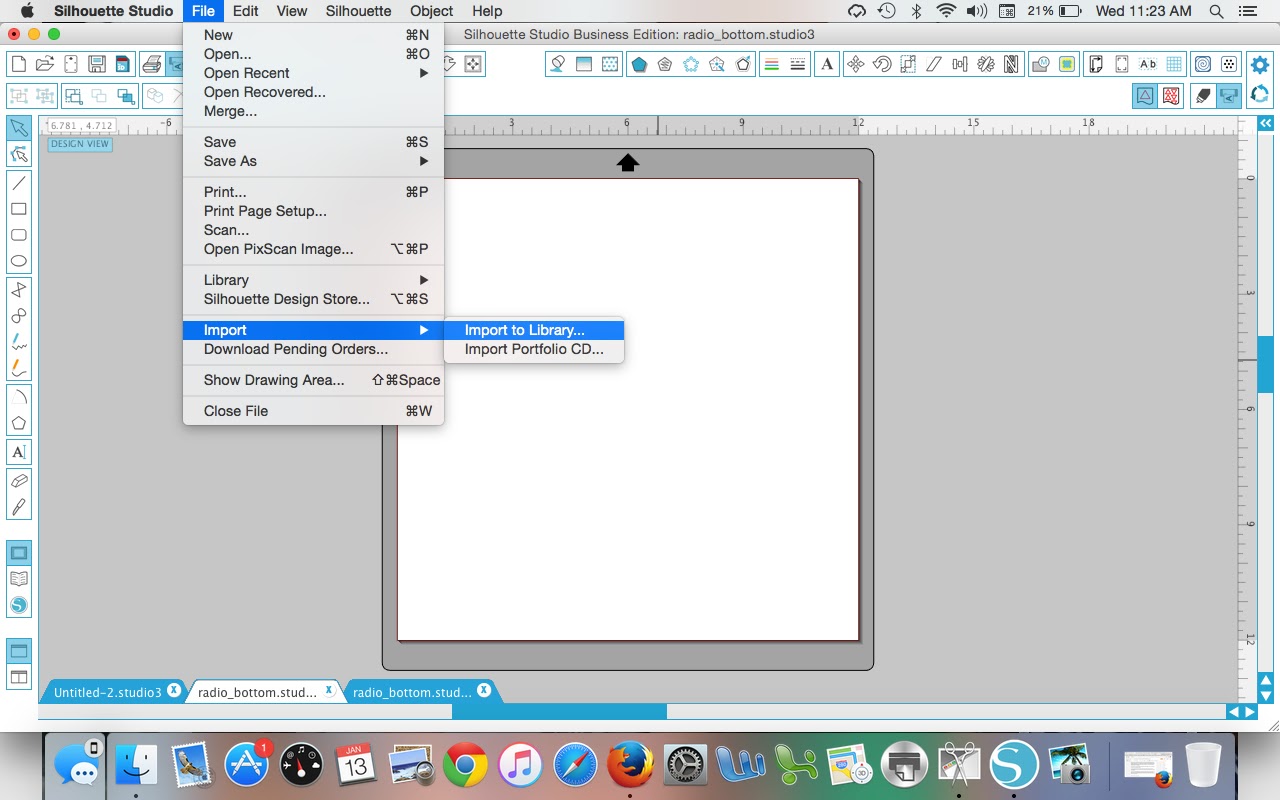
Task: Open Google Chrome from the Dock
Action: pos(465,767)
